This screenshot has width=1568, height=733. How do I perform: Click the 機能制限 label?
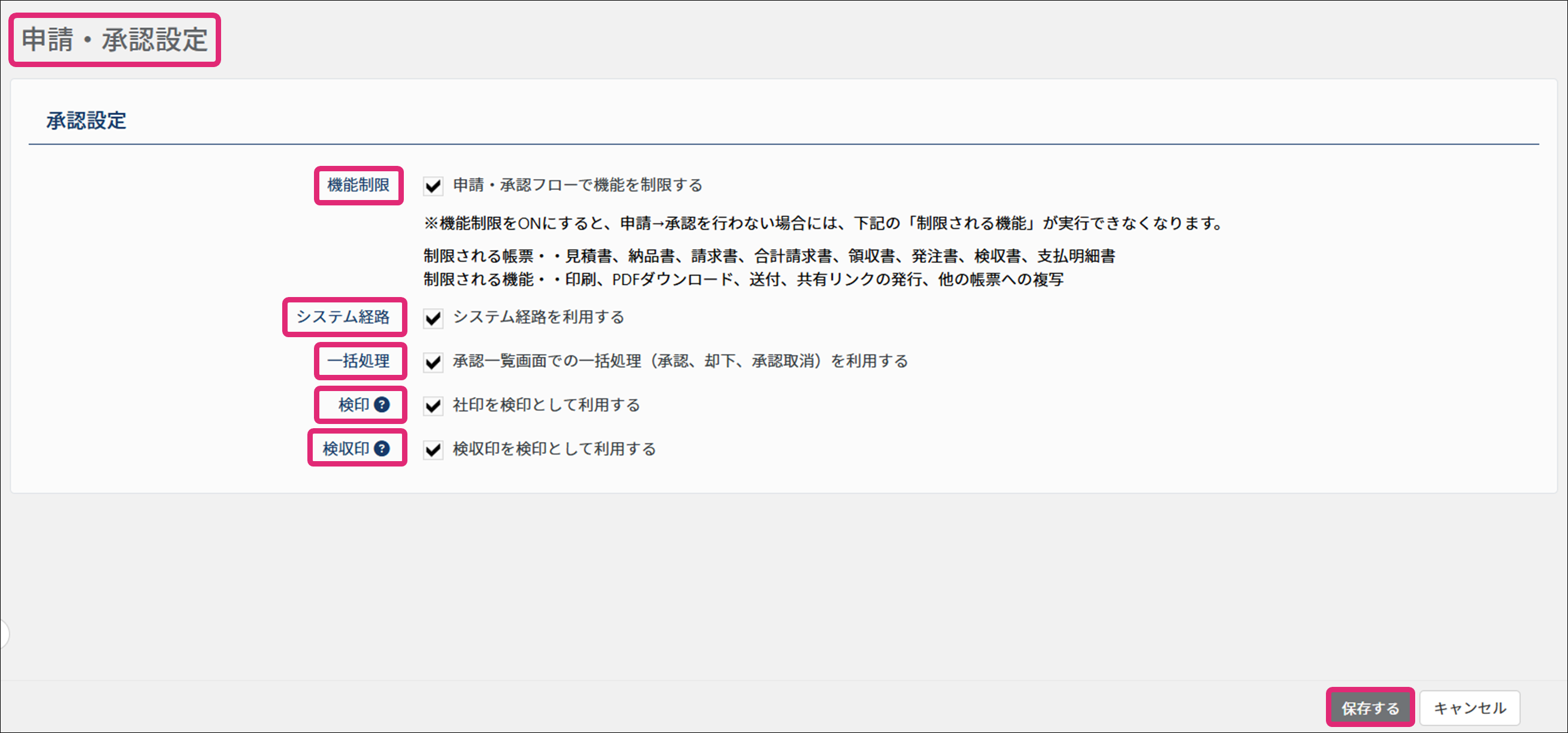pyautogui.click(x=358, y=185)
